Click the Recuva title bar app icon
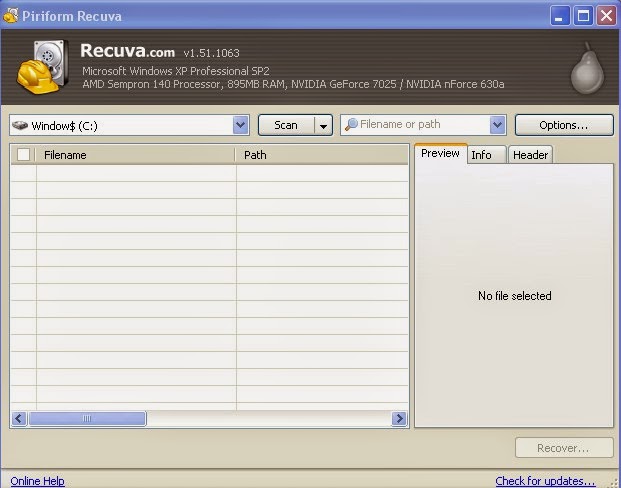This screenshot has height=488, width=621. pyautogui.click(x=10, y=16)
